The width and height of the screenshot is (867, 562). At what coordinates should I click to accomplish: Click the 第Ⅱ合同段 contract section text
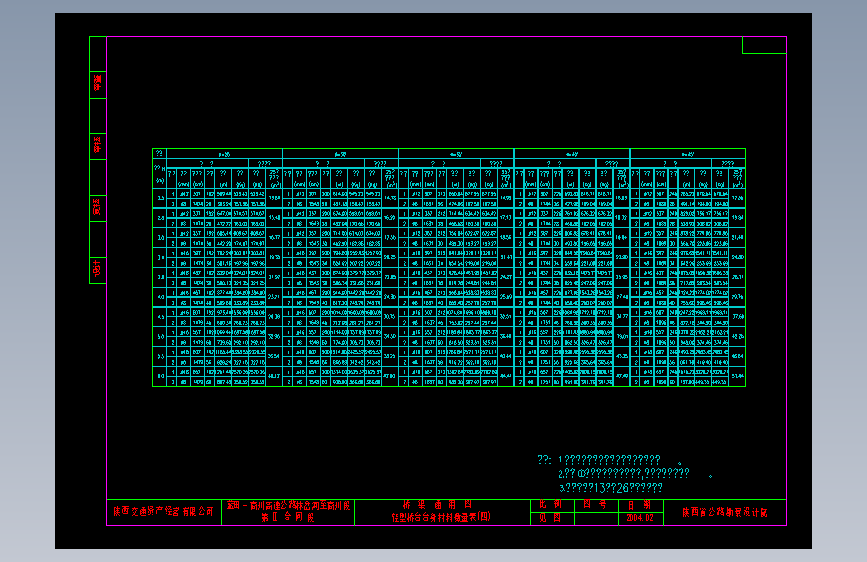288,518
